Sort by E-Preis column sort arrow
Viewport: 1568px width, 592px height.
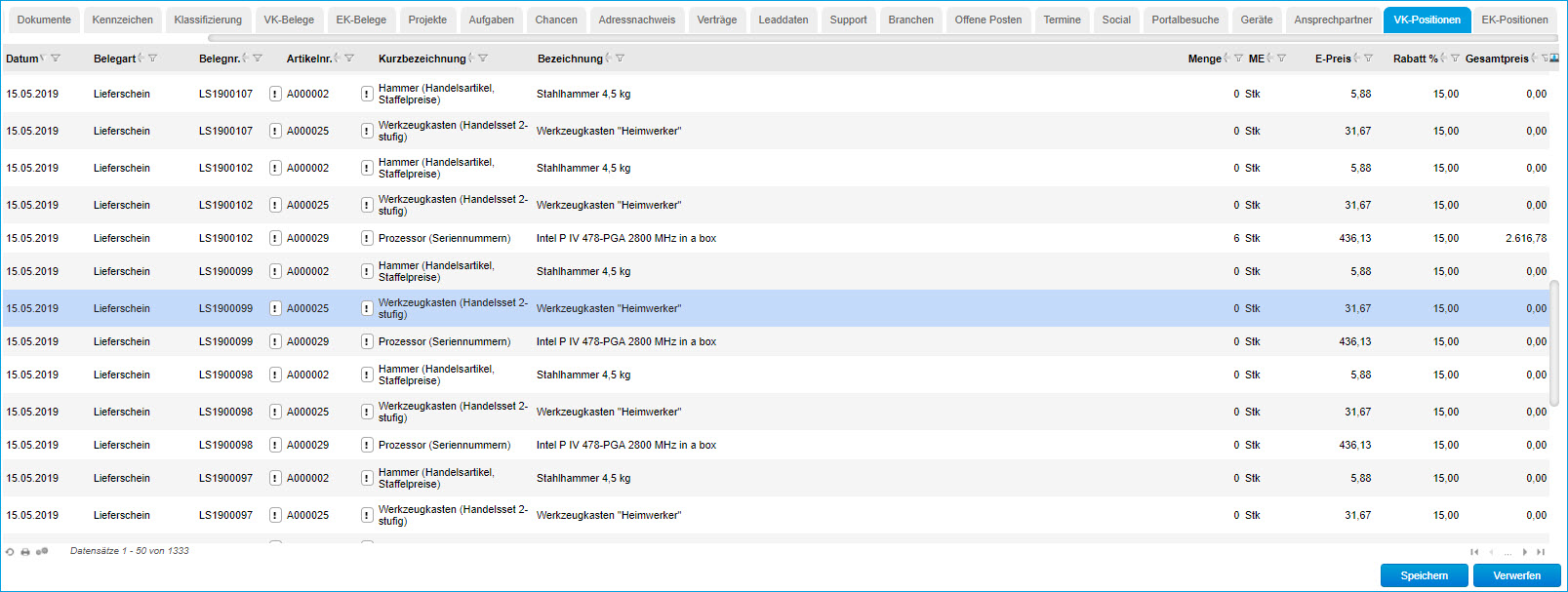tap(1356, 59)
